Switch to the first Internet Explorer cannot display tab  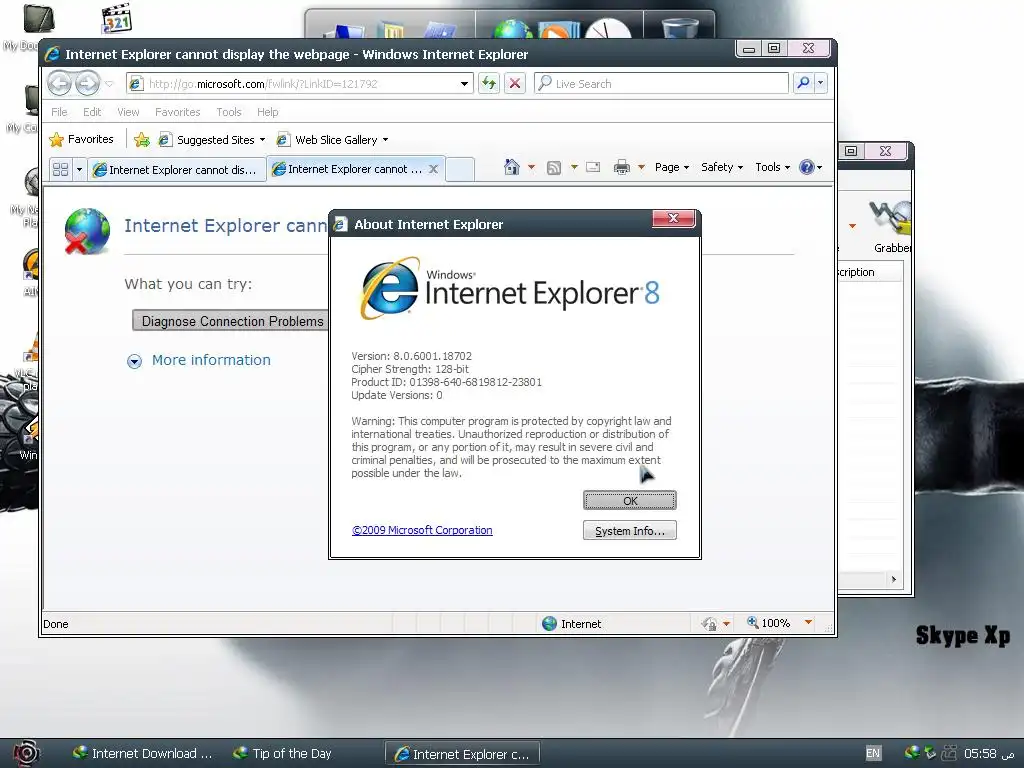tap(177, 170)
